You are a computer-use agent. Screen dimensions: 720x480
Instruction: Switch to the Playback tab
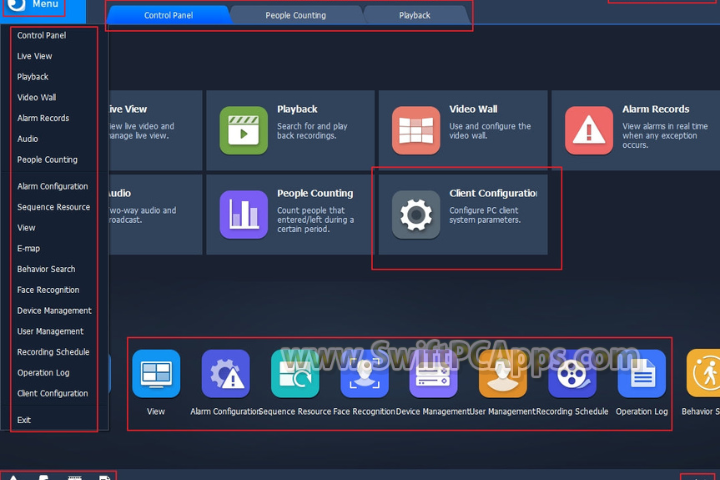[415, 15]
